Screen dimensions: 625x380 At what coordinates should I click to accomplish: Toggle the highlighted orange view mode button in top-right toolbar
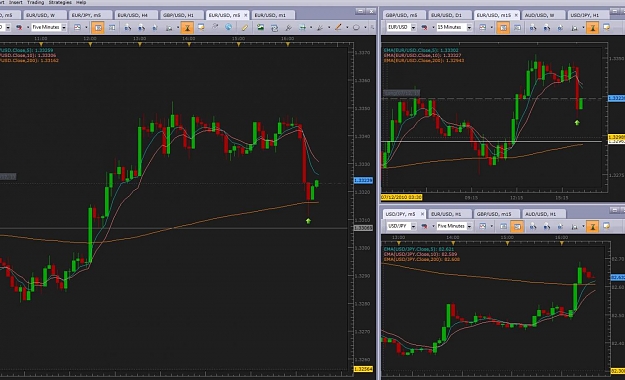pyautogui.click(x=503, y=28)
